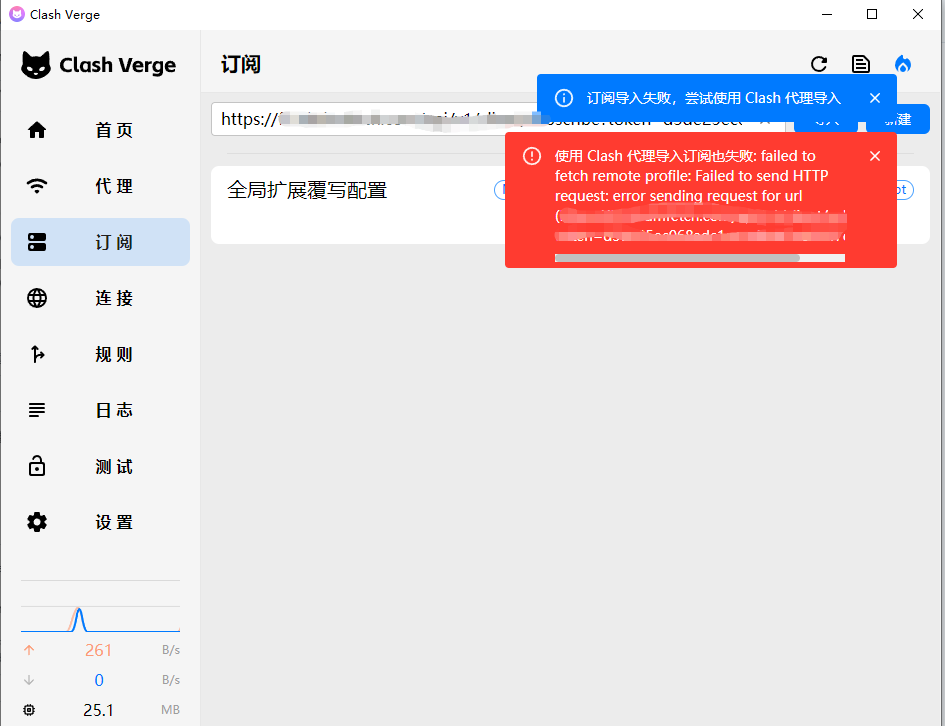Open runtime config document icon

(x=861, y=64)
